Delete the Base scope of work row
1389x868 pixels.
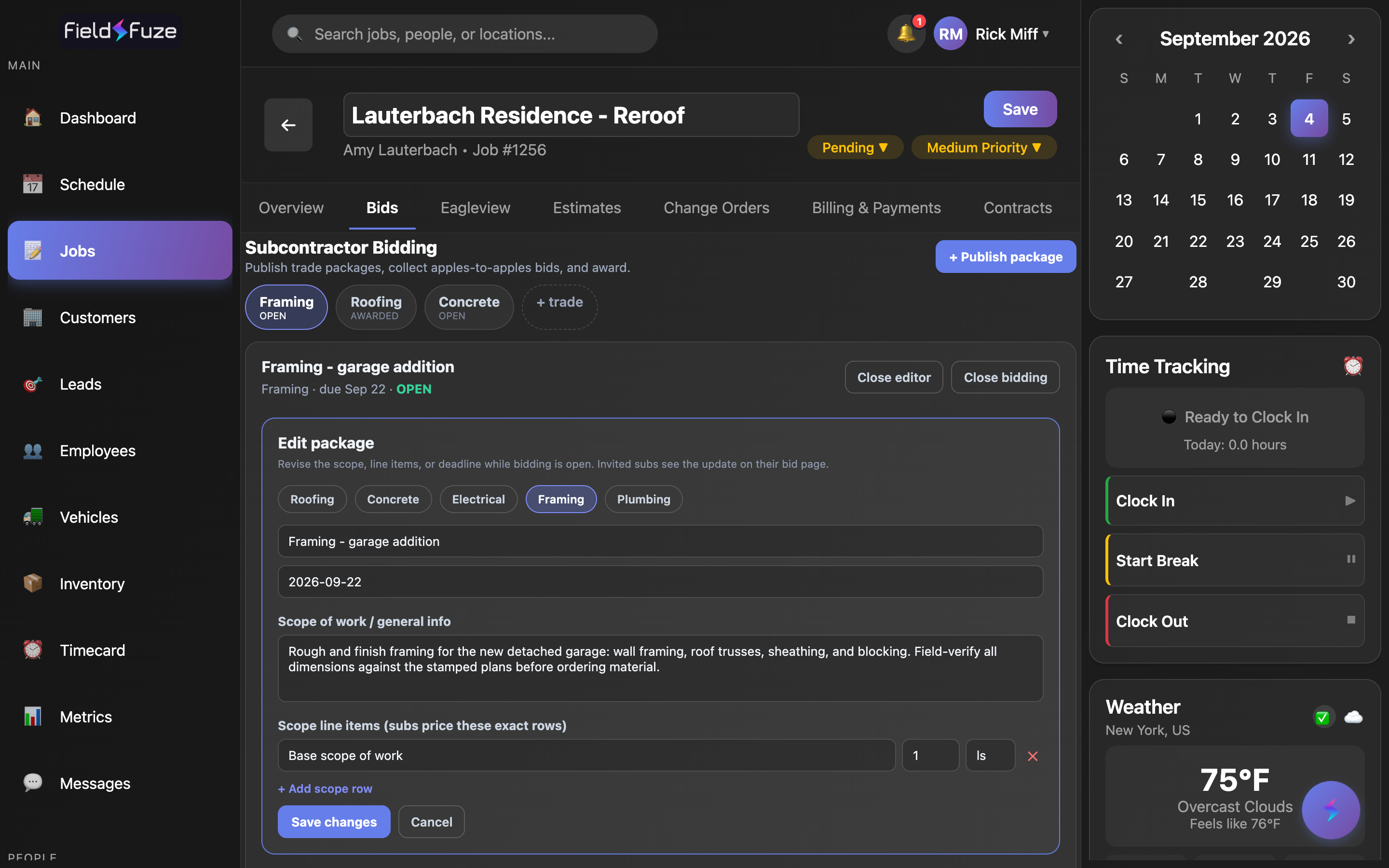coord(1033,756)
